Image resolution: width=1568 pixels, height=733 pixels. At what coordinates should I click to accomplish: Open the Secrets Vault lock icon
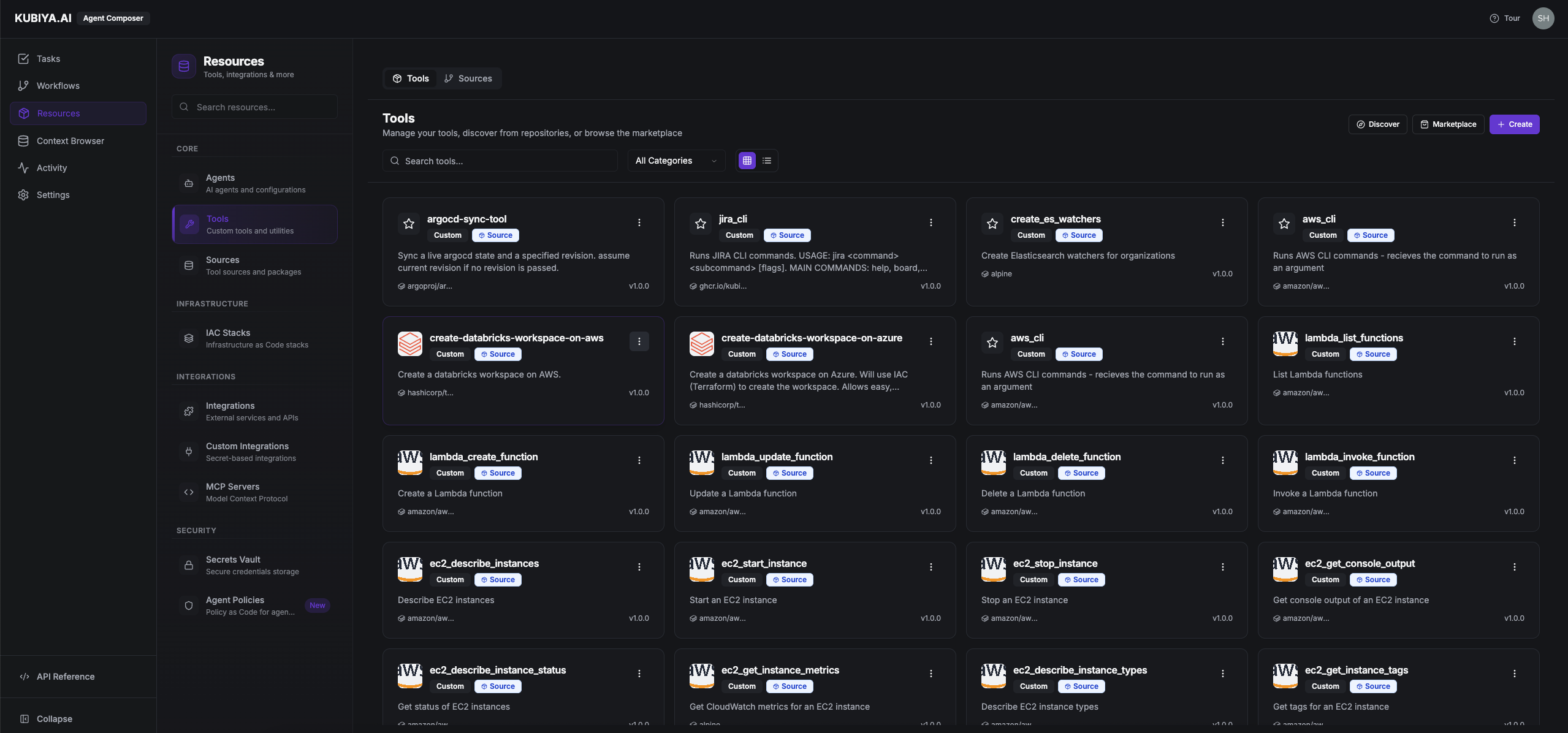pyautogui.click(x=189, y=565)
